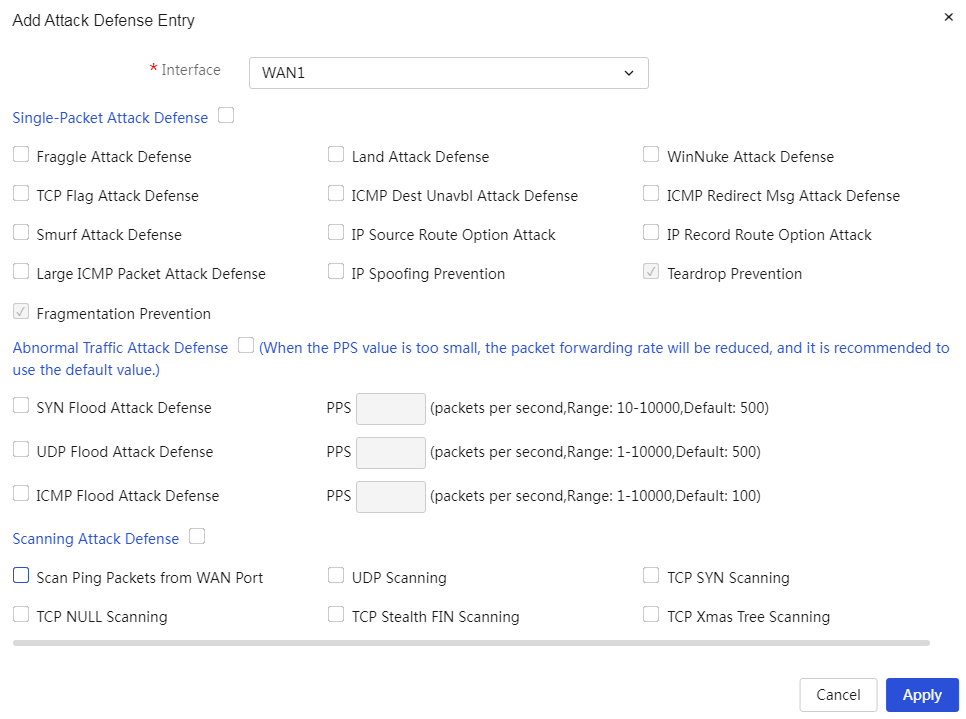
Task: Check Scan Ping Packets from WAN Port
Action: click(x=21, y=575)
